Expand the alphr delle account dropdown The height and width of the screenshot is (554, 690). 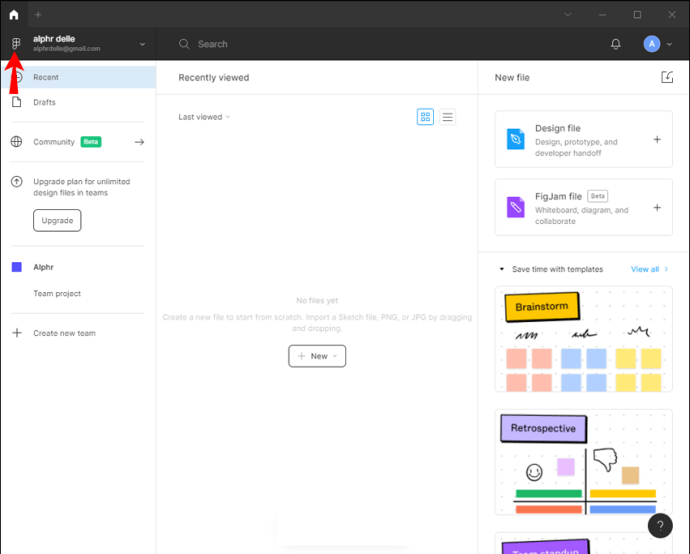coord(142,44)
